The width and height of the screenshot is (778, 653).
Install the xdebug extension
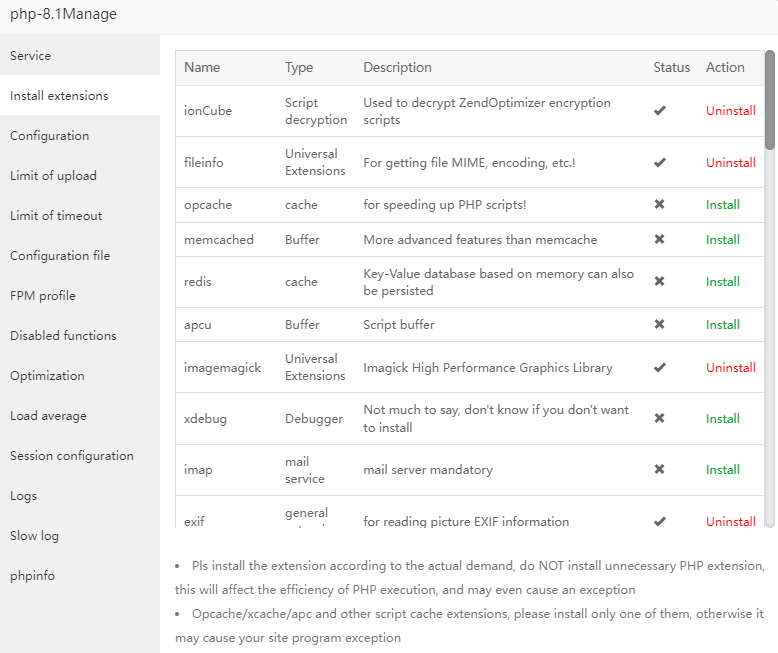pos(722,419)
